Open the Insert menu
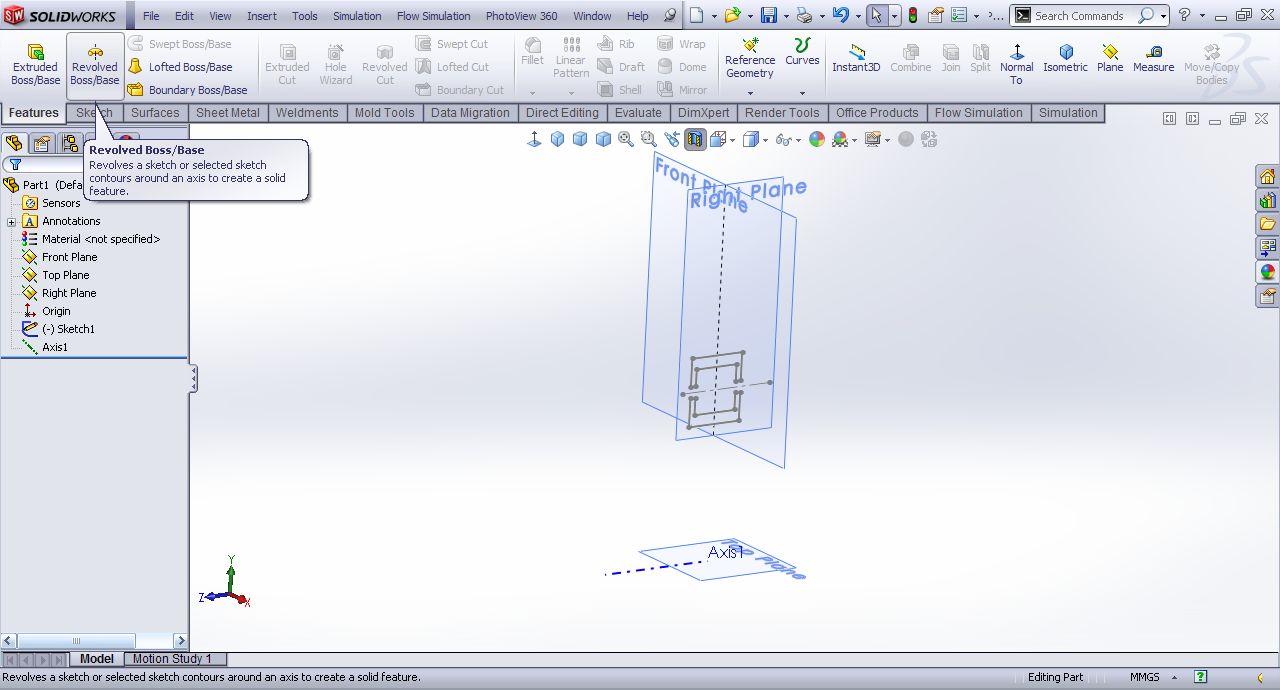This screenshot has height=690, width=1280. 262,16
